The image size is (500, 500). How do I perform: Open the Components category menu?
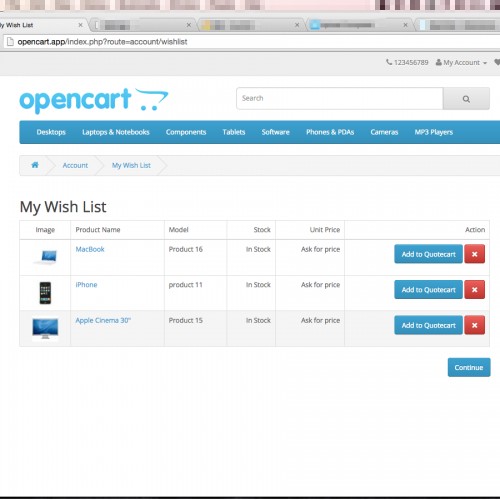pyautogui.click(x=186, y=132)
